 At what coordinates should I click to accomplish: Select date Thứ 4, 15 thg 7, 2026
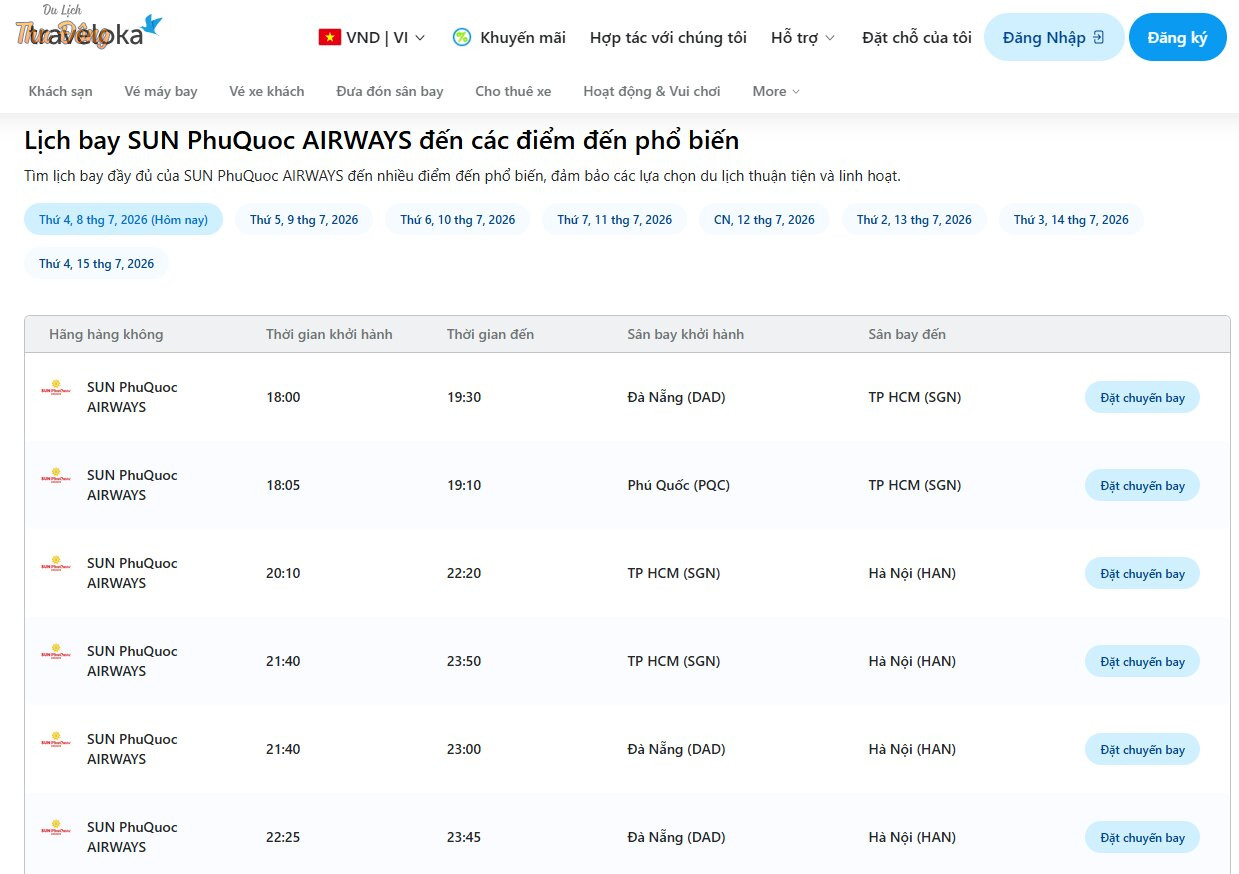(97, 263)
